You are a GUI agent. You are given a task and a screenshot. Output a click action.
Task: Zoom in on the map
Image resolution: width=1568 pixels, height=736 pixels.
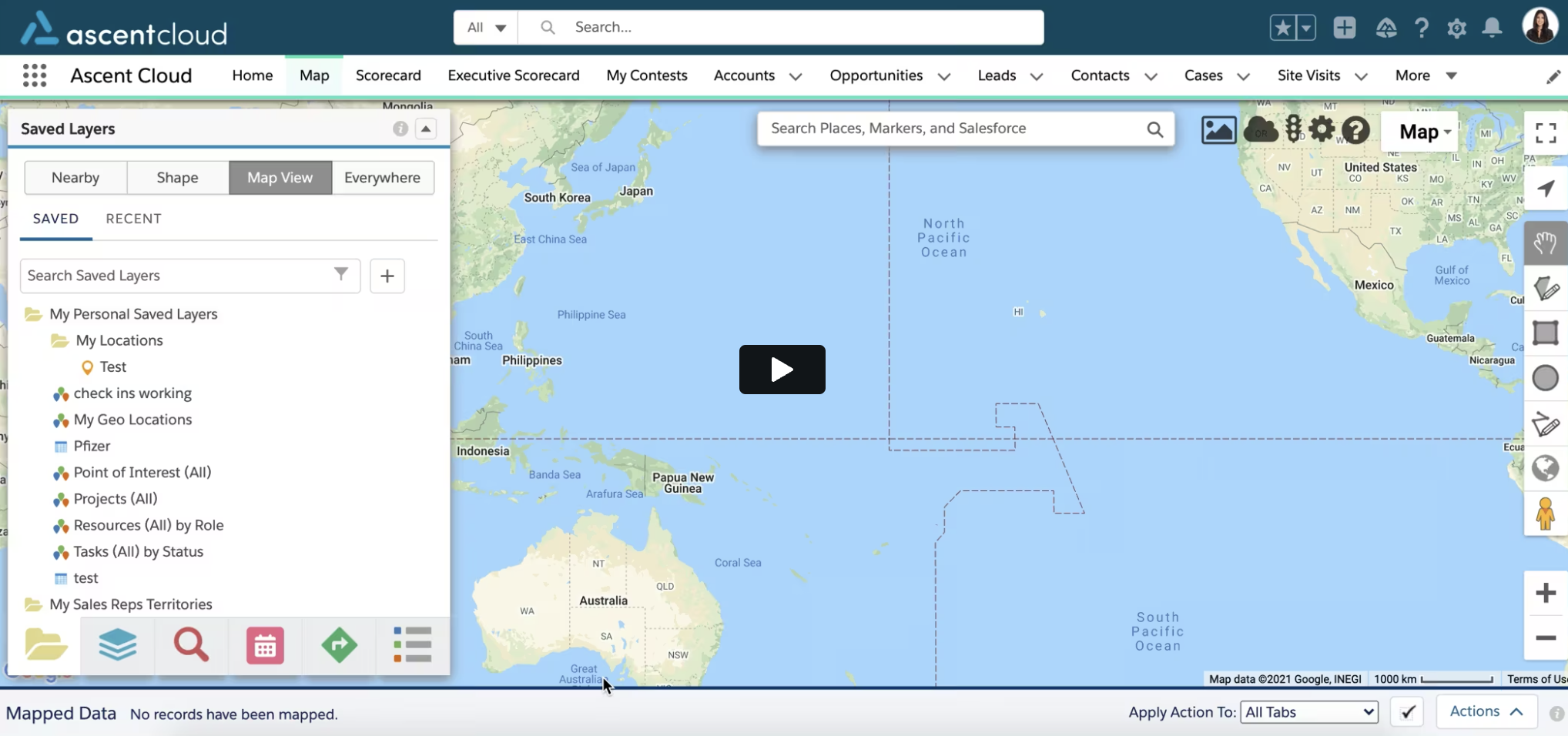point(1546,593)
